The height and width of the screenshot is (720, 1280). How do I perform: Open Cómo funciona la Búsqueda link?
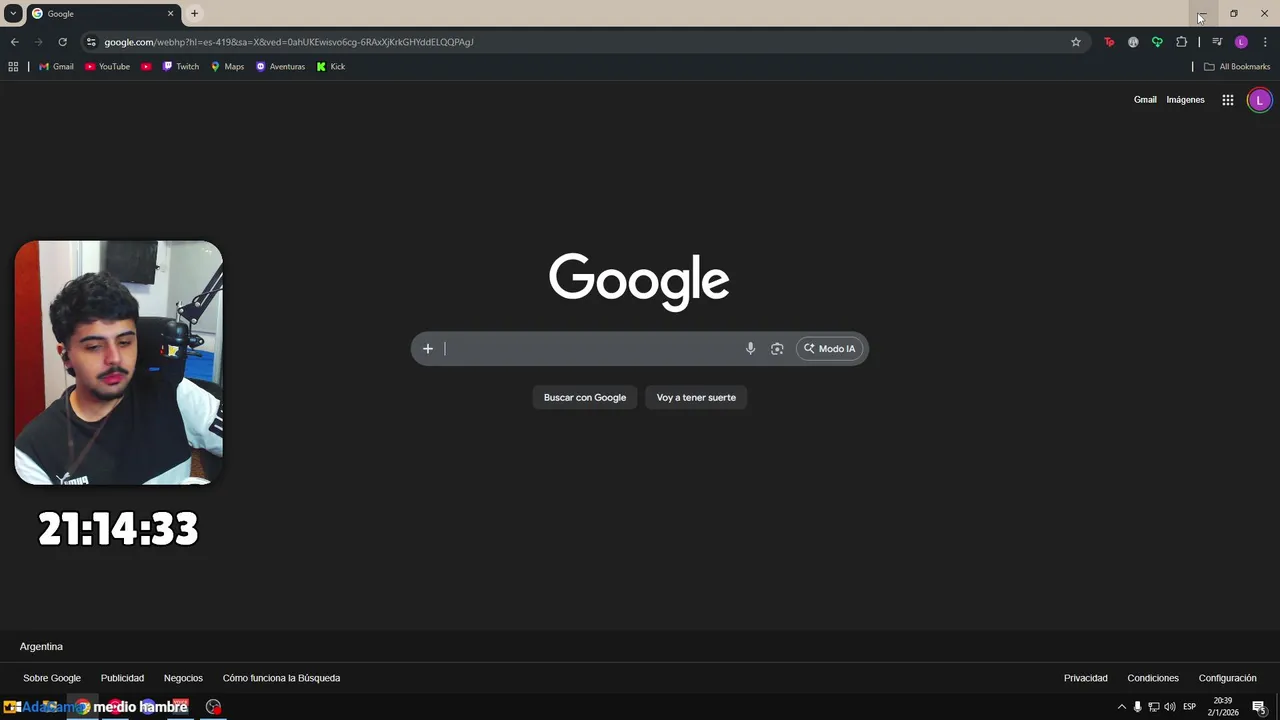click(x=281, y=678)
